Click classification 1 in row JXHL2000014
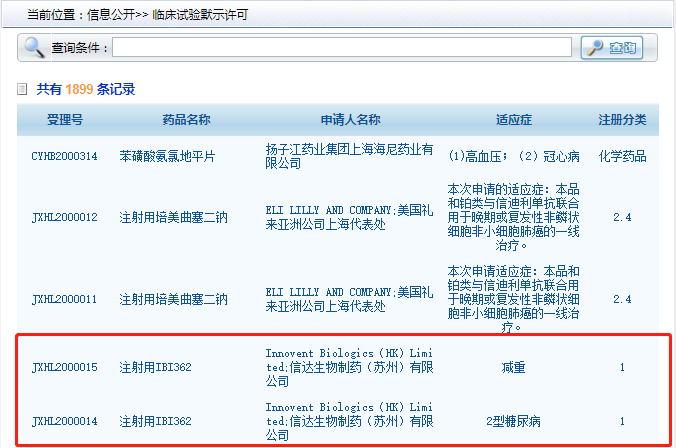 622,421
